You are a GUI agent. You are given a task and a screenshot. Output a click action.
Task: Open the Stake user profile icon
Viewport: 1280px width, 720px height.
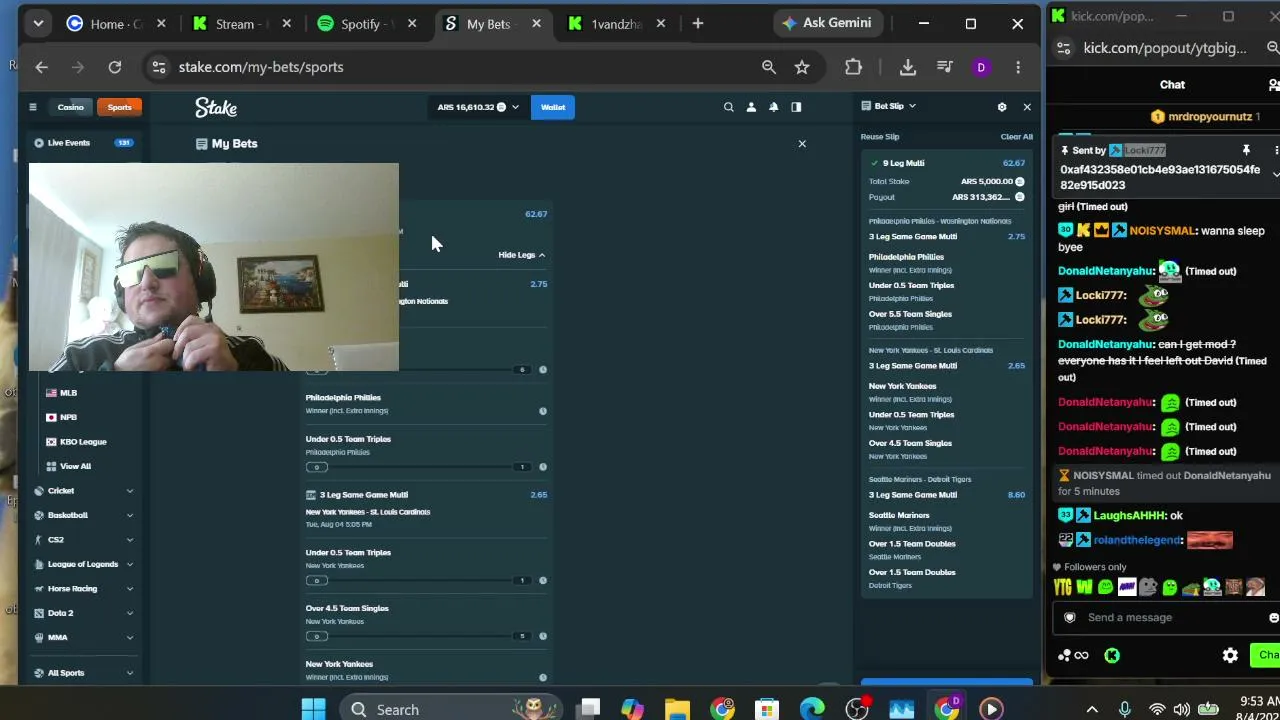[x=751, y=107]
